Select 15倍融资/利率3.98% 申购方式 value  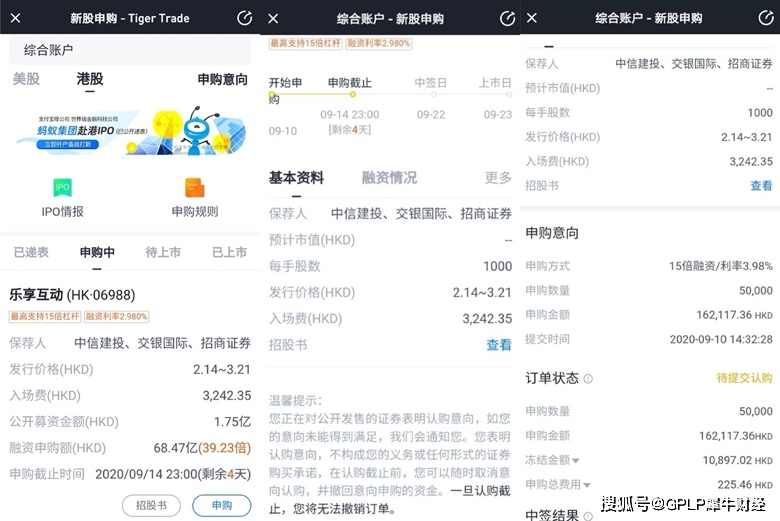tap(721, 266)
